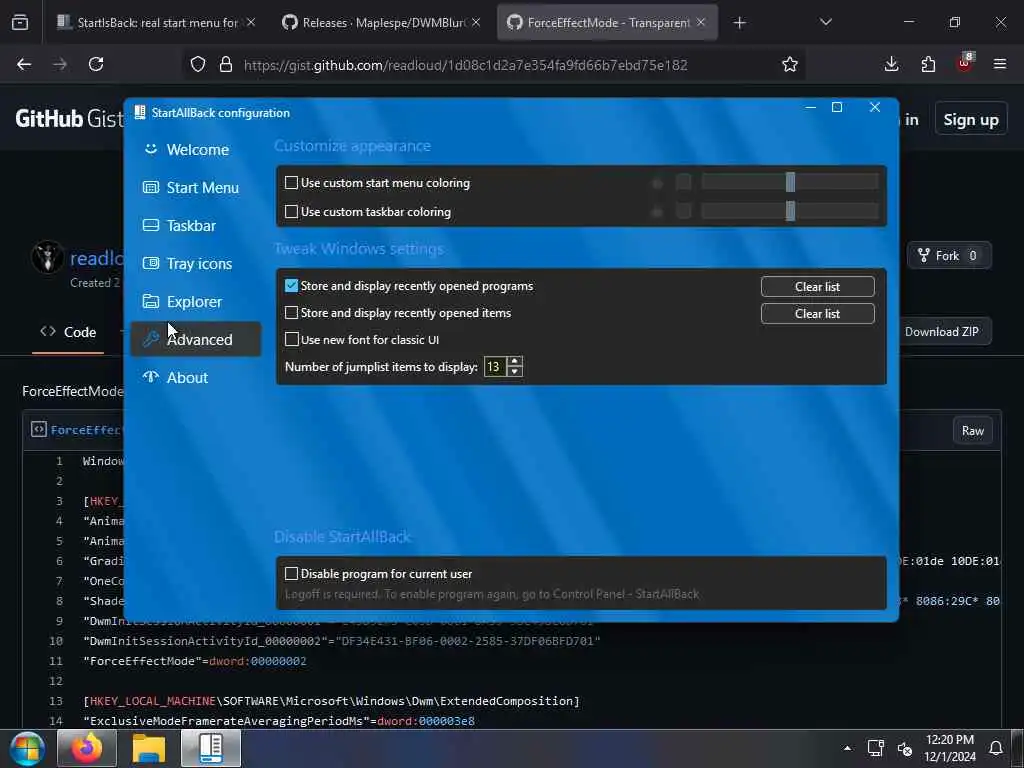
Task: Switch to StartIsBack browser tab
Action: click(x=157, y=23)
